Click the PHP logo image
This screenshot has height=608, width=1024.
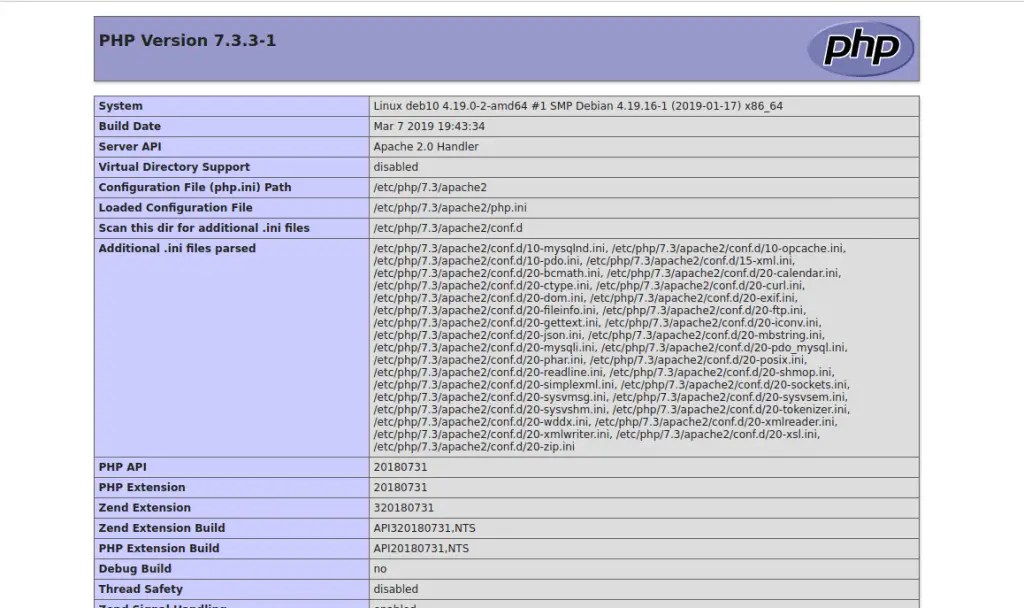click(860, 47)
